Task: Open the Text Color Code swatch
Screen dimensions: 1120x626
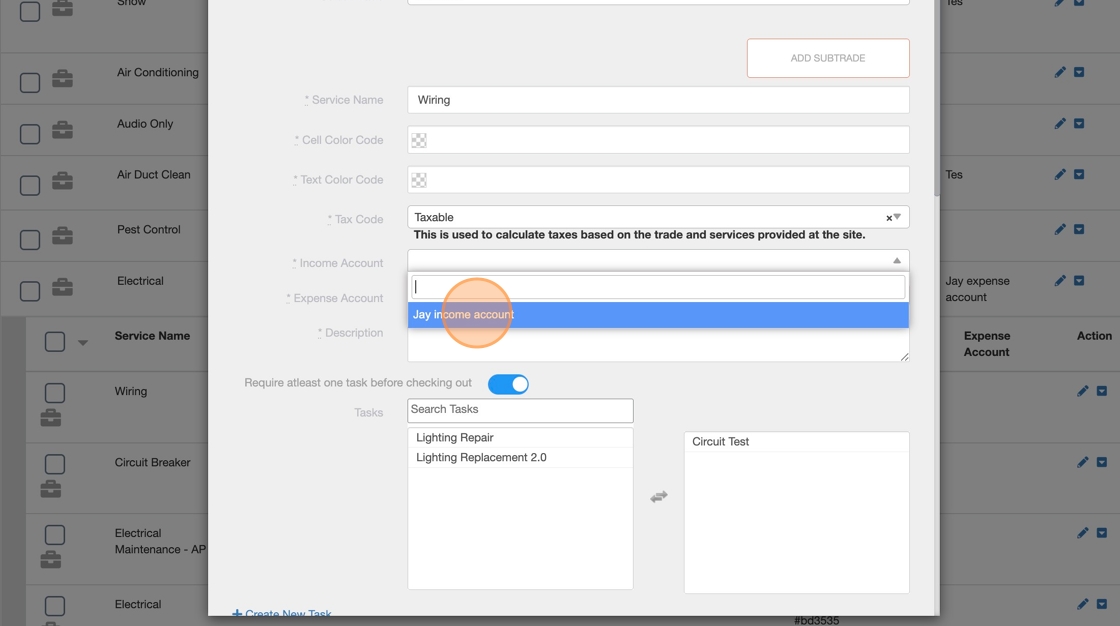Action: pyautogui.click(x=419, y=180)
